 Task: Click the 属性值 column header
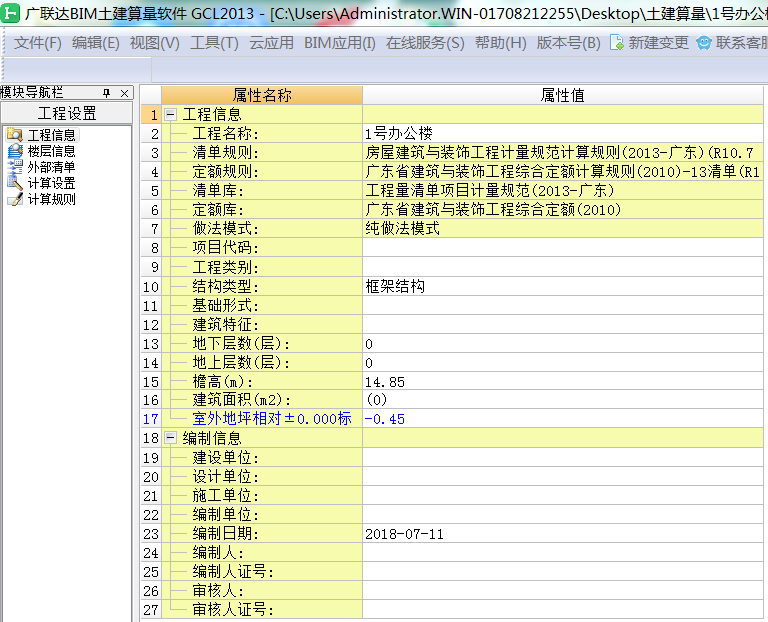pyautogui.click(x=563, y=95)
